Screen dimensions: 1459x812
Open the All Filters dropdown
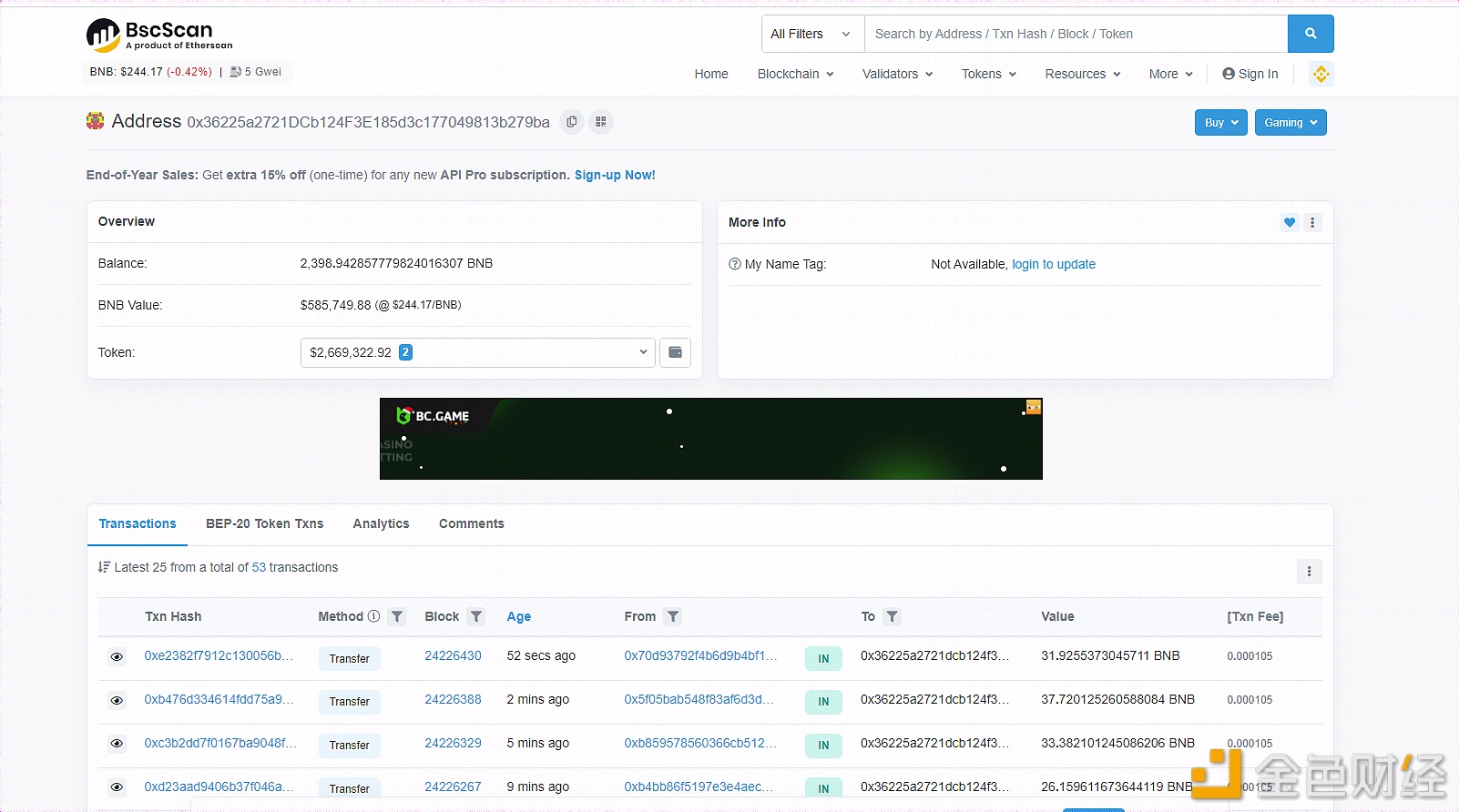click(x=812, y=34)
